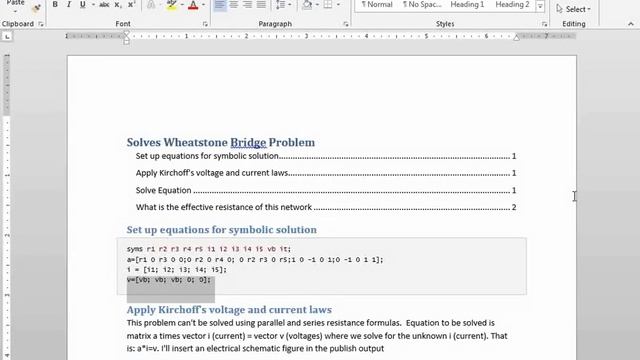640x360 pixels.
Task: Click the right indent marker on ruler
Action: tap(516, 38)
